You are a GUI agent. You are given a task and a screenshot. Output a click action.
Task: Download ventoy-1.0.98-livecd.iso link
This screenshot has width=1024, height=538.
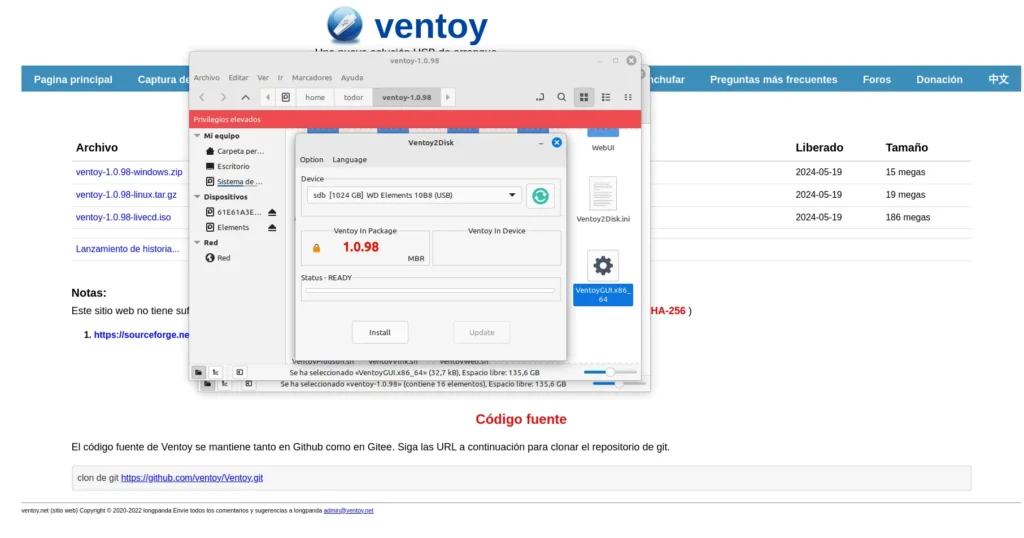tap(123, 217)
